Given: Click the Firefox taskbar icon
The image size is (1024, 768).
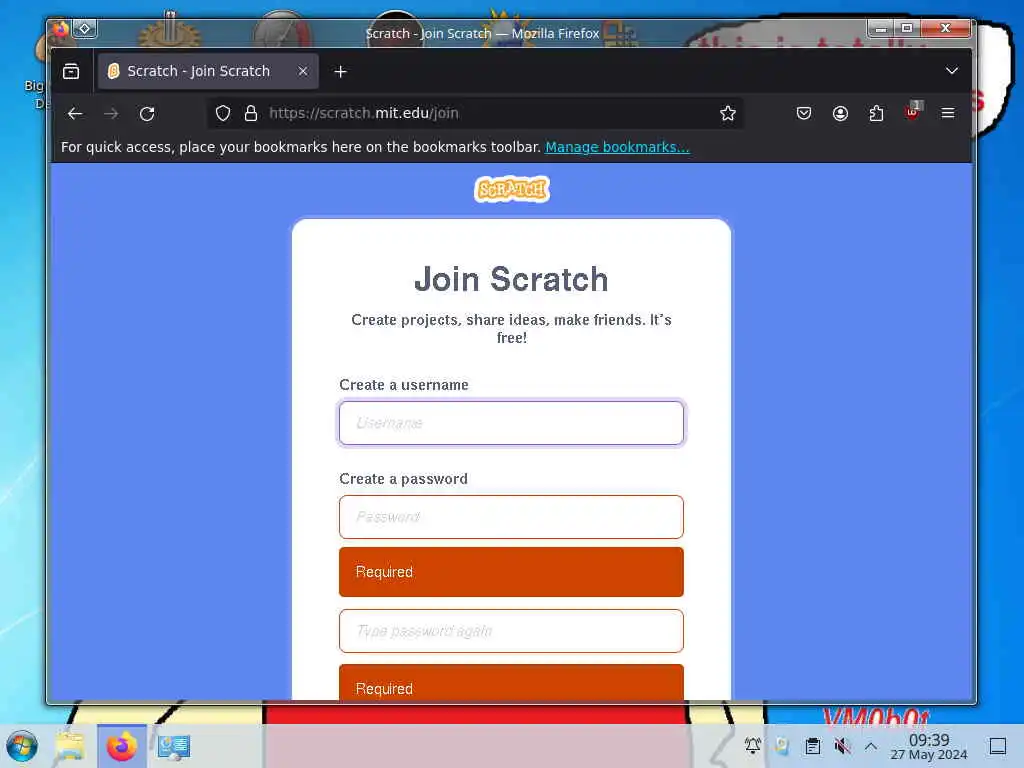Looking at the screenshot, I should click(x=122, y=746).
